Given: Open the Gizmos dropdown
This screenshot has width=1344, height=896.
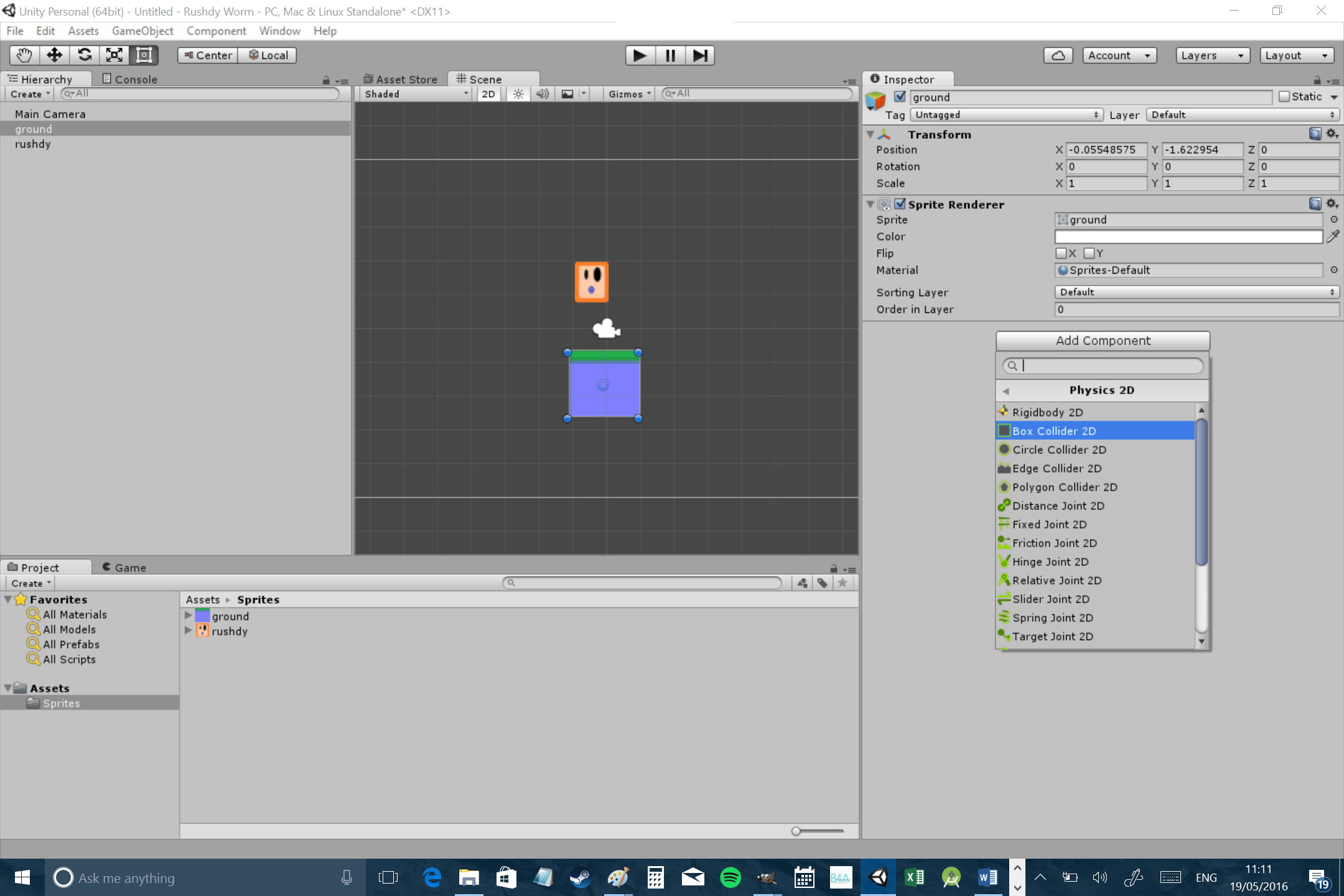Looking at the screenshot, I should 629,94.
